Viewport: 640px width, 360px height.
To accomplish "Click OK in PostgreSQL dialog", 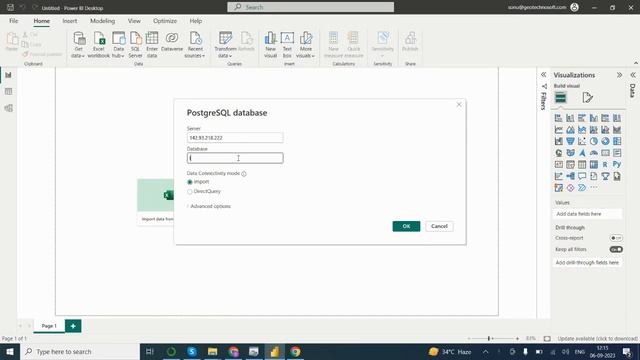I will [406, 226].
